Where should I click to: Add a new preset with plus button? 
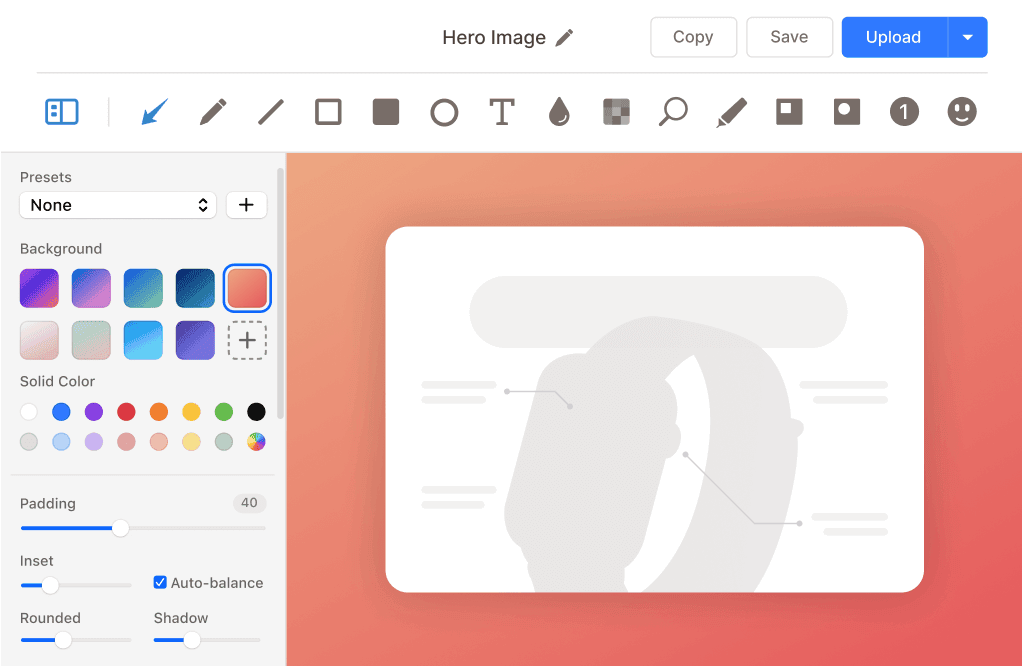(246, 205)
